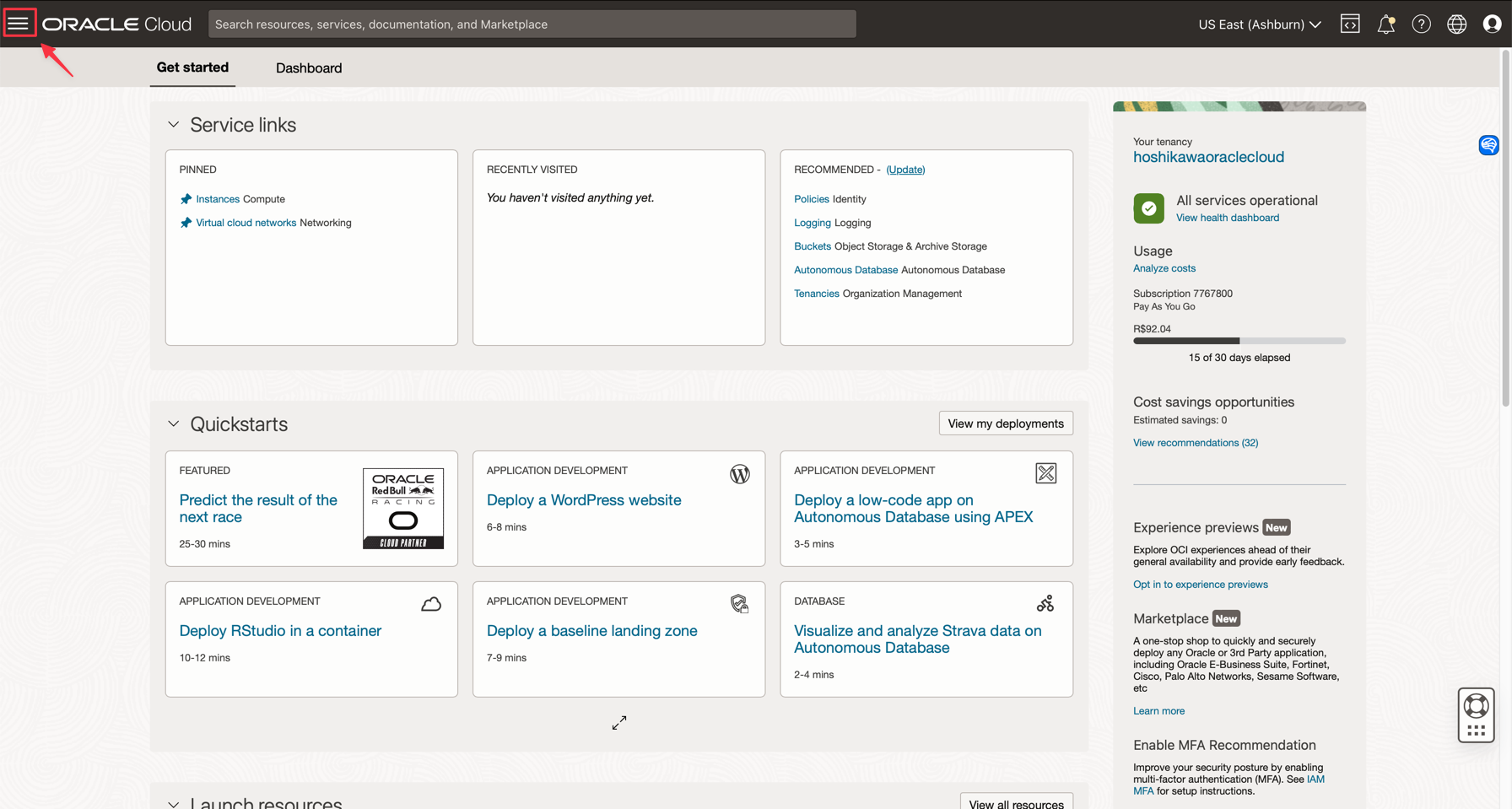Click the 'Subscription 7767800' text
Screen dimensions: 1512x809
point(1183,294)
